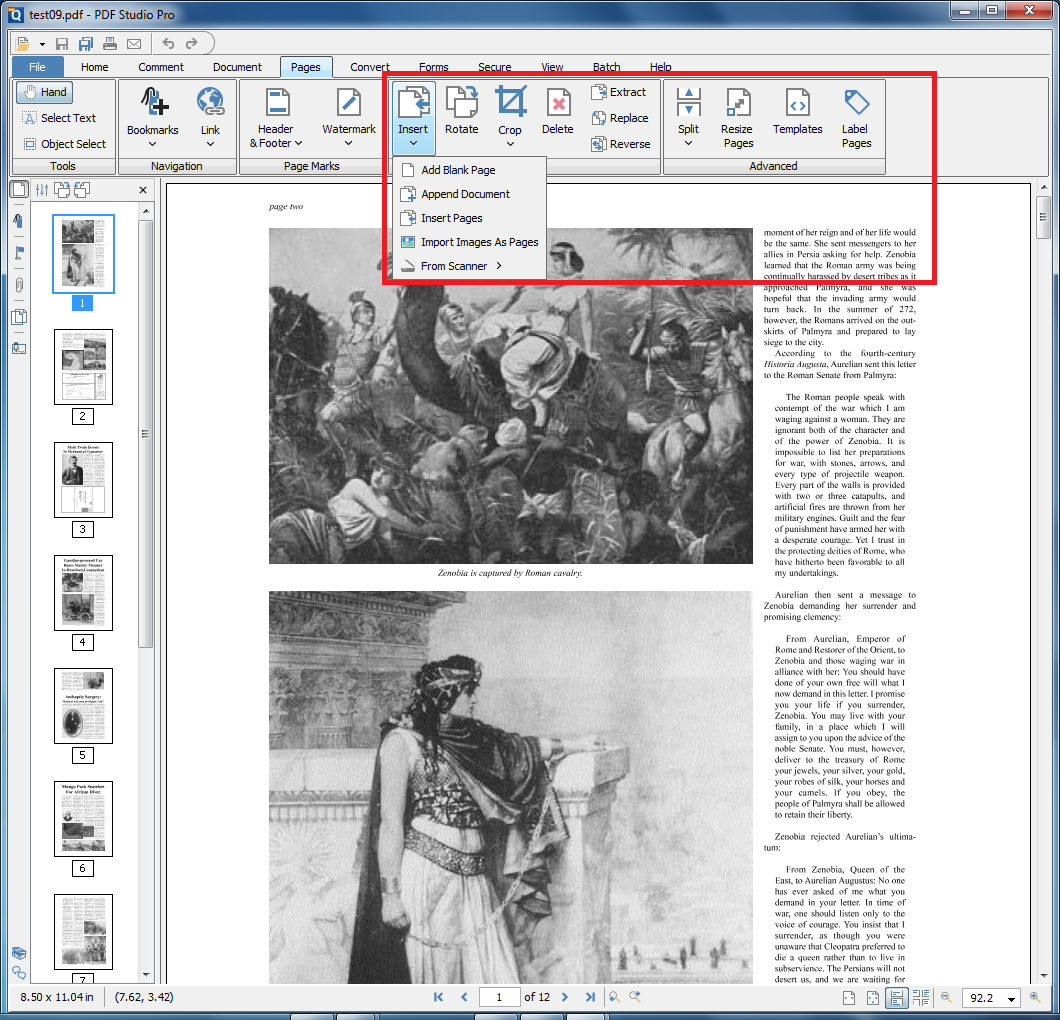The height and width of the screenshot is (1020, 1060).
Task: Enable facing continuous page layout
Action: click(x=921, y=998)
